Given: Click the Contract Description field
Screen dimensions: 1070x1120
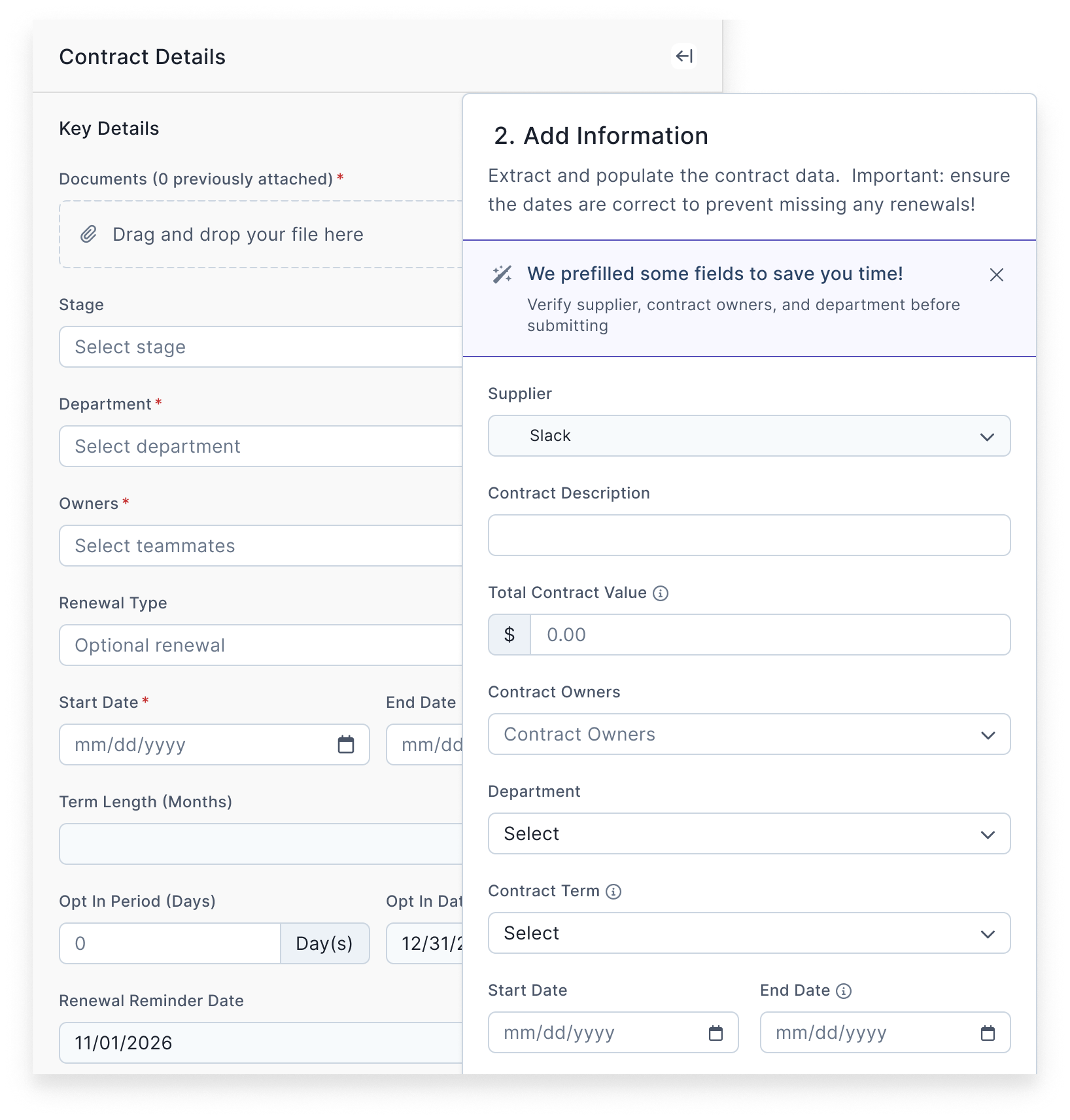Looking at the screenshot, I should tap(748, 535).
